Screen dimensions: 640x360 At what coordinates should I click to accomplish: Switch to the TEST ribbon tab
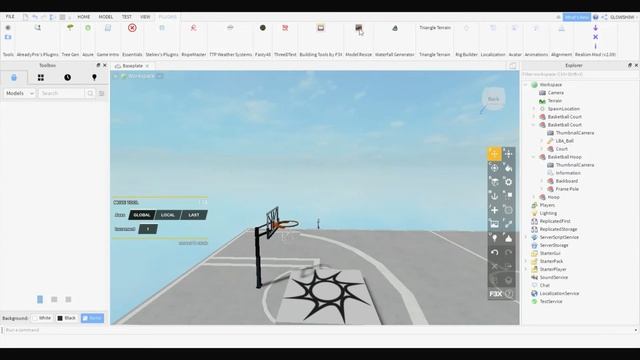tap(127, 17)
